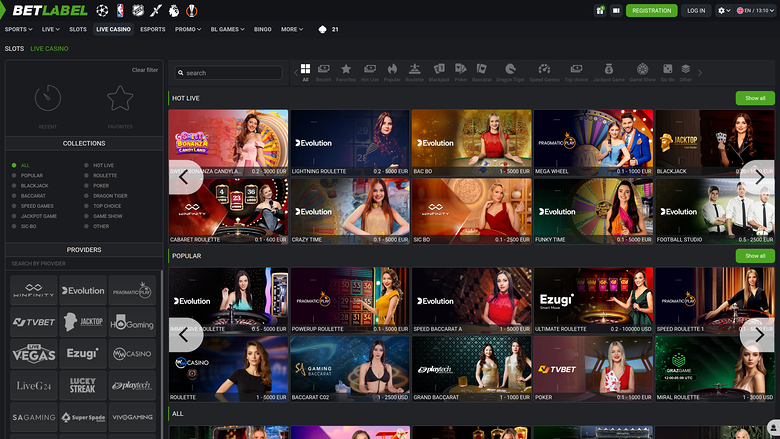This screenshot has width=780, height=439.
Task: Filter games by Popular flame icon
Action: click(x=392, y=72)
